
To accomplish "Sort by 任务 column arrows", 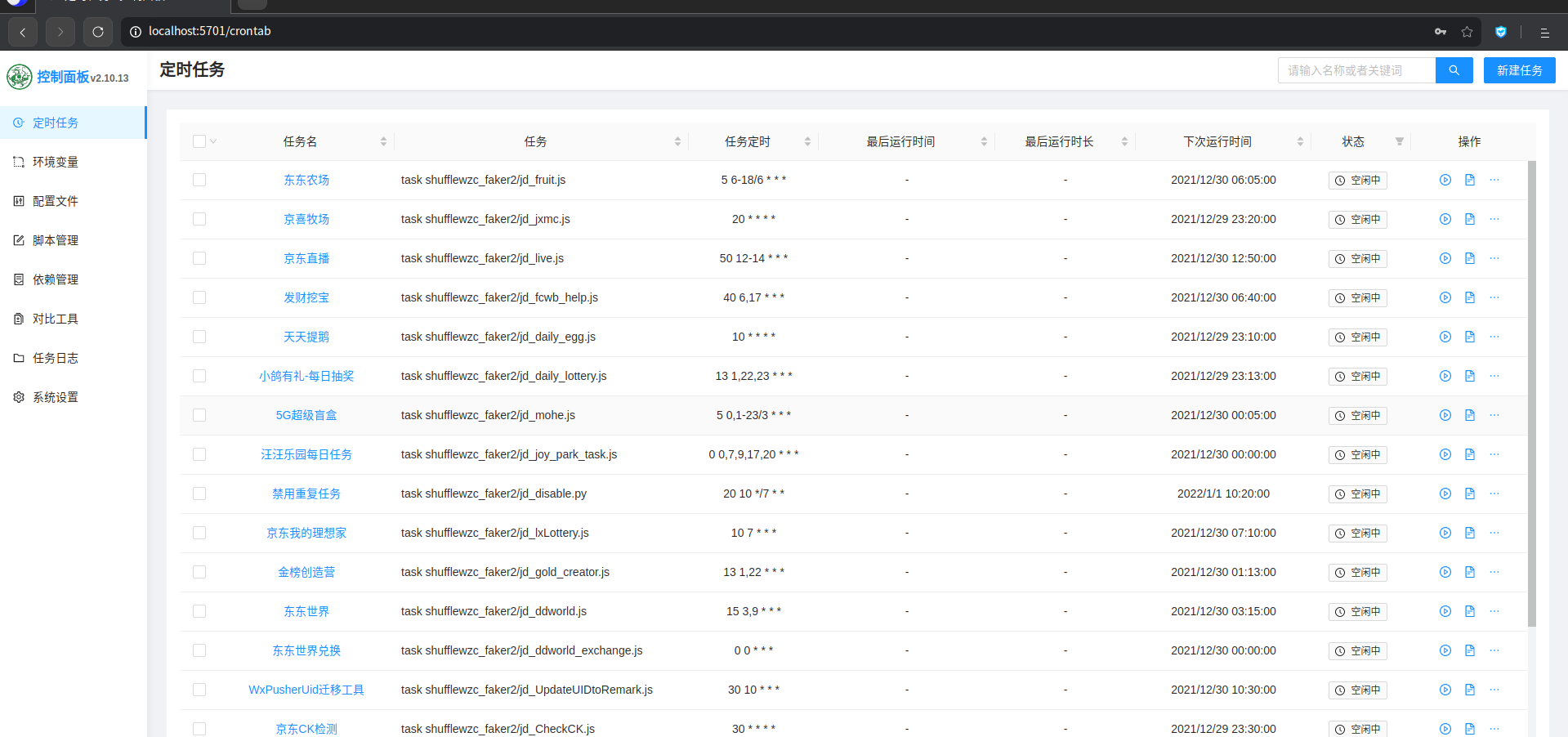I will click(677, 141).
